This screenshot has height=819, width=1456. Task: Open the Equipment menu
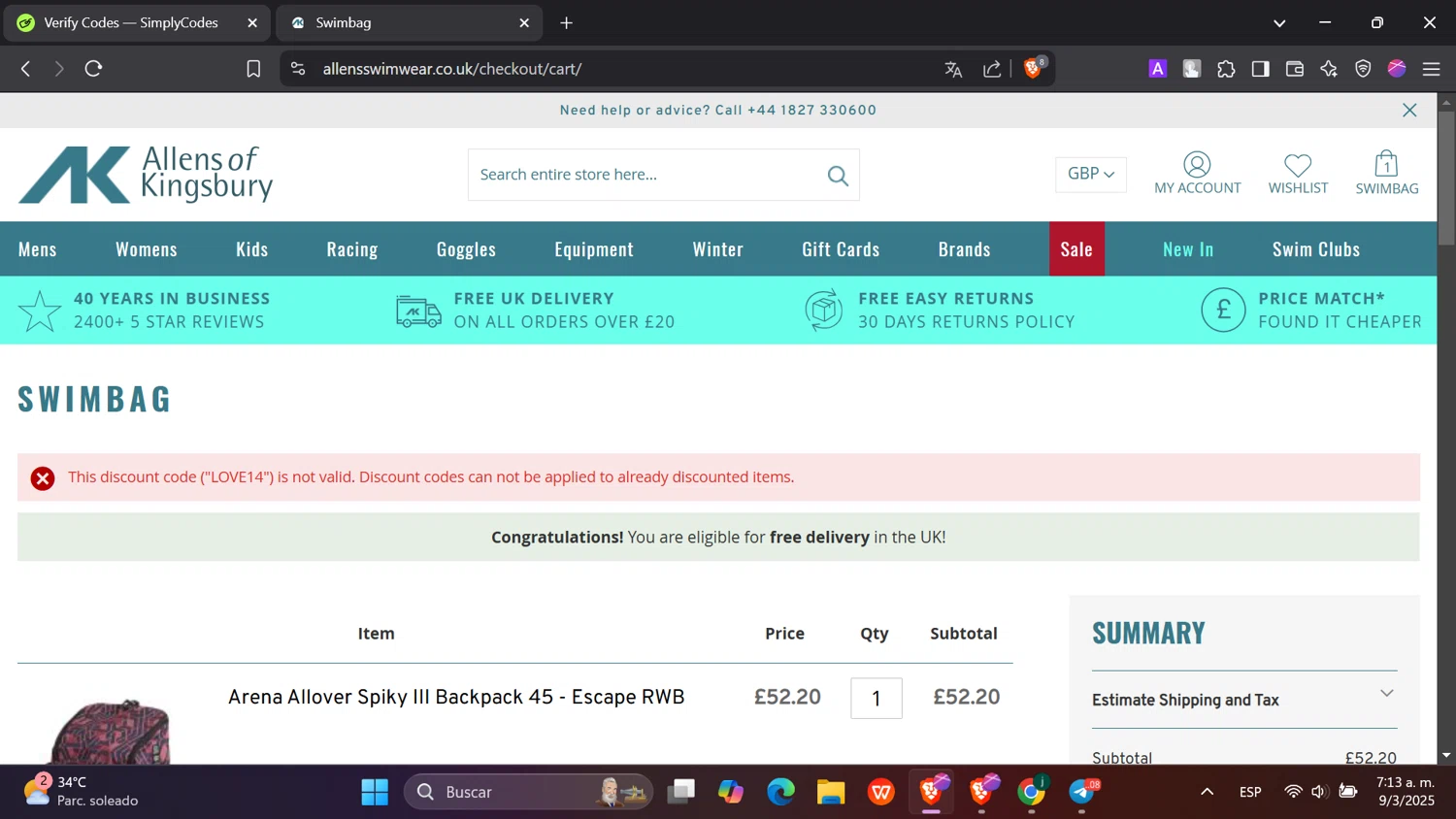pos(594,249)
